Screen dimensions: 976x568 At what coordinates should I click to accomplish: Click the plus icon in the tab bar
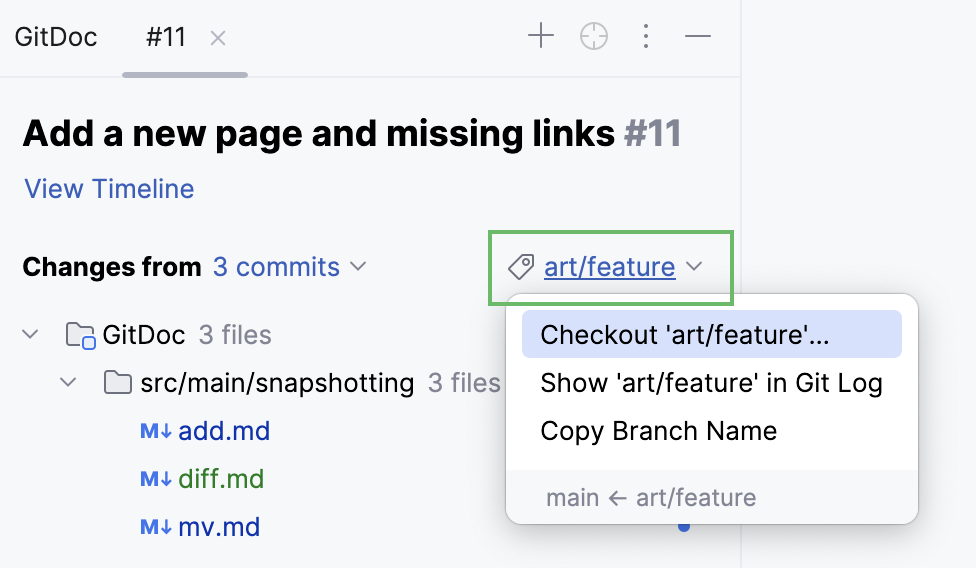tap(541, 38)
